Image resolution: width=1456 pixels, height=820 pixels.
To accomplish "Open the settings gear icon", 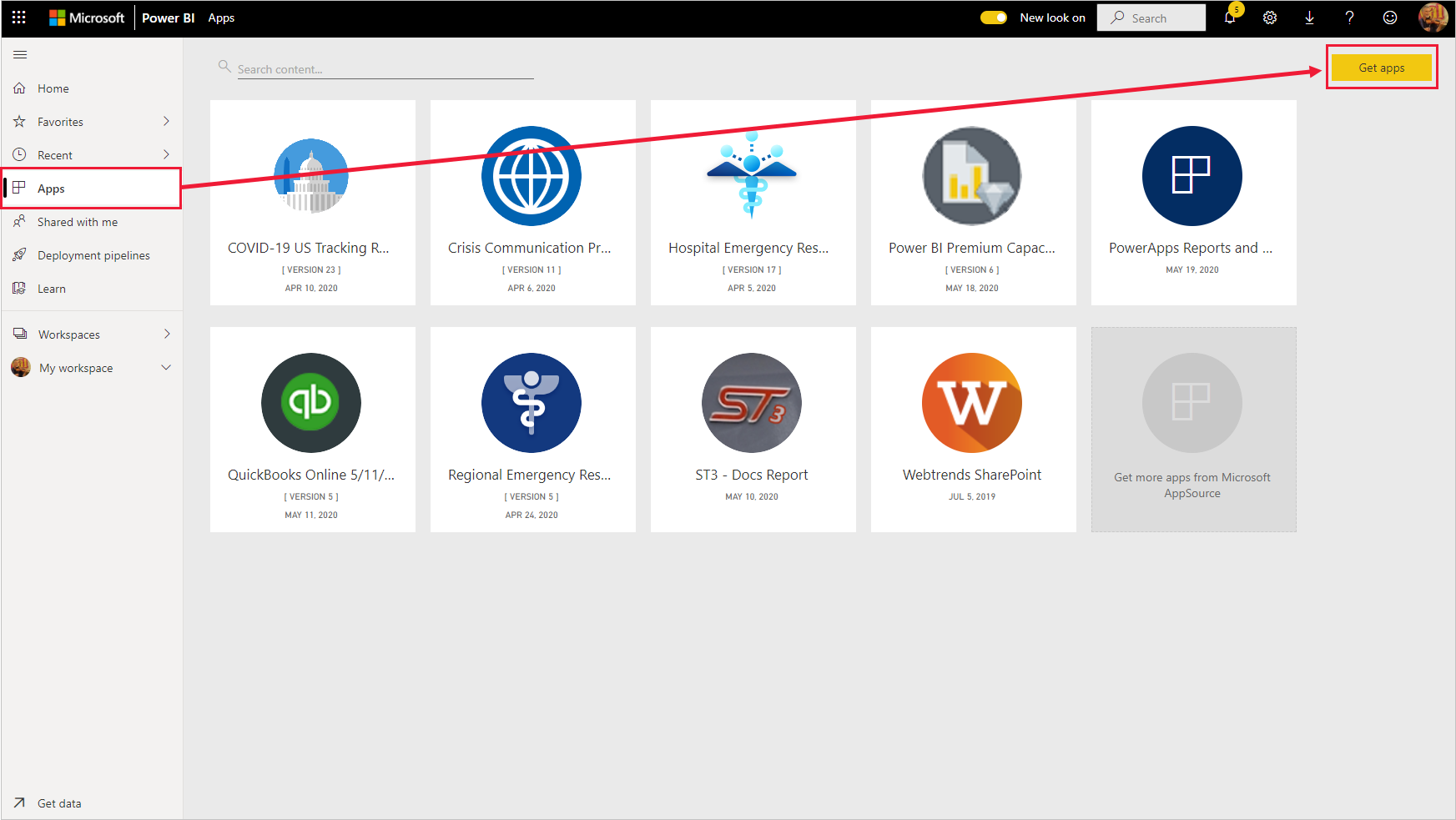I will tap(1270, 18).
